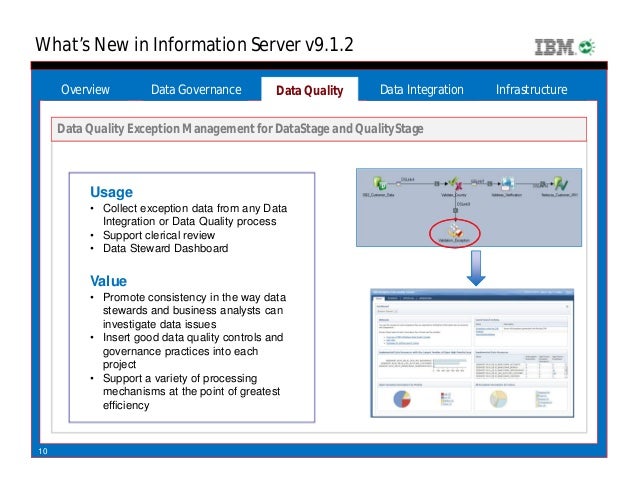Go to the Data Integration tab
This screenshot has width=638, height=493.
click(422, 89)
